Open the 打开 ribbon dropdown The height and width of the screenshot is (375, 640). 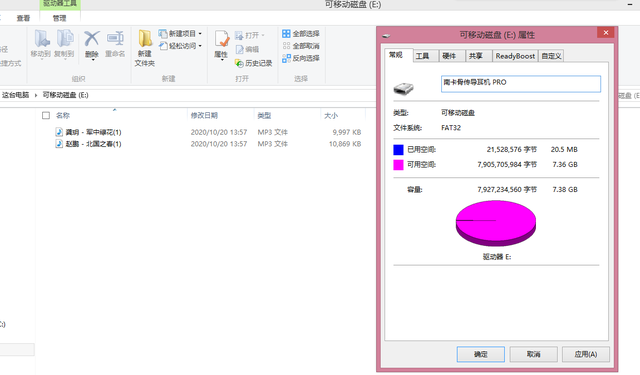(x=249, y=35)
